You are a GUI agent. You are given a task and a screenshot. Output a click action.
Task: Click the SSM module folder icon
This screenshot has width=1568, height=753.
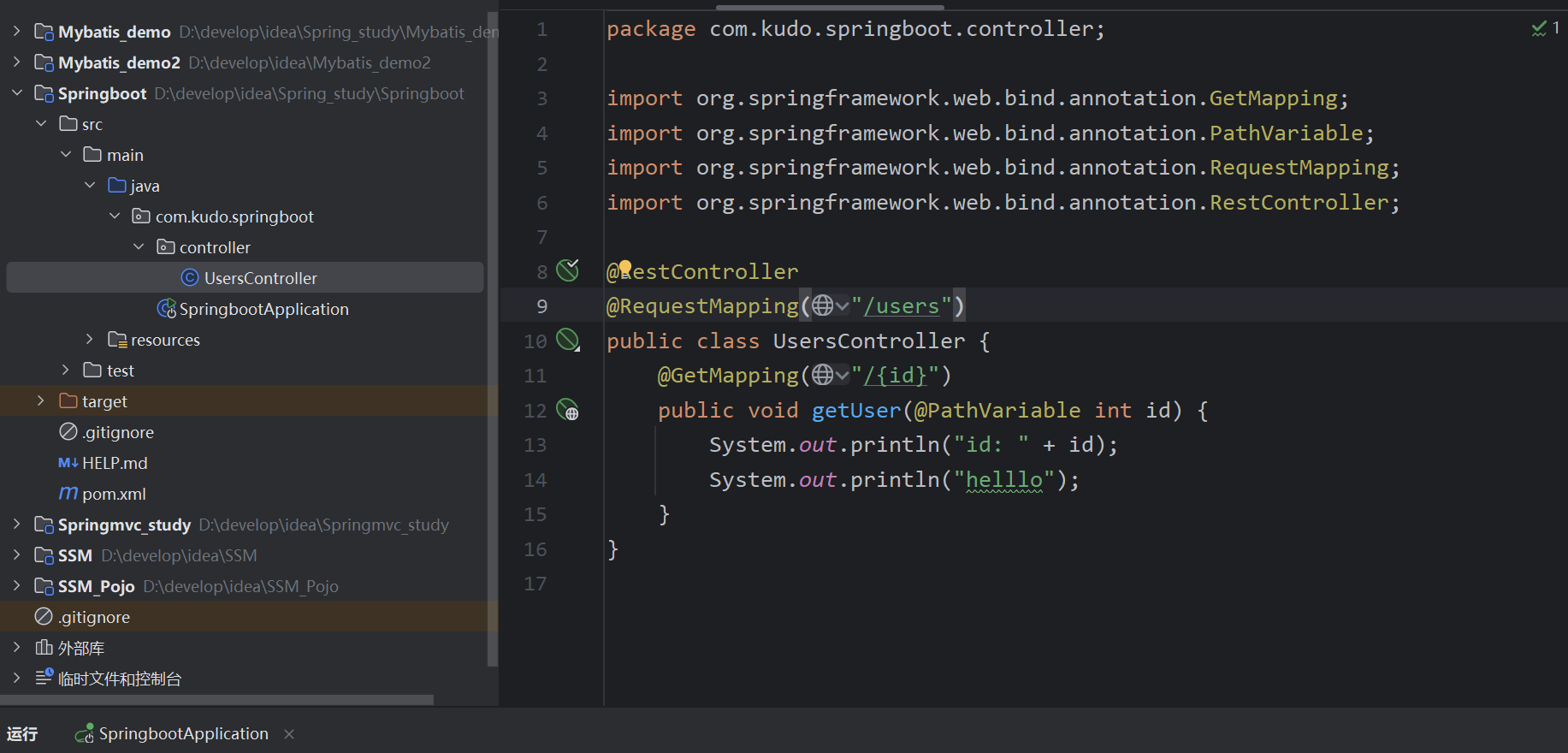(44, 555)
